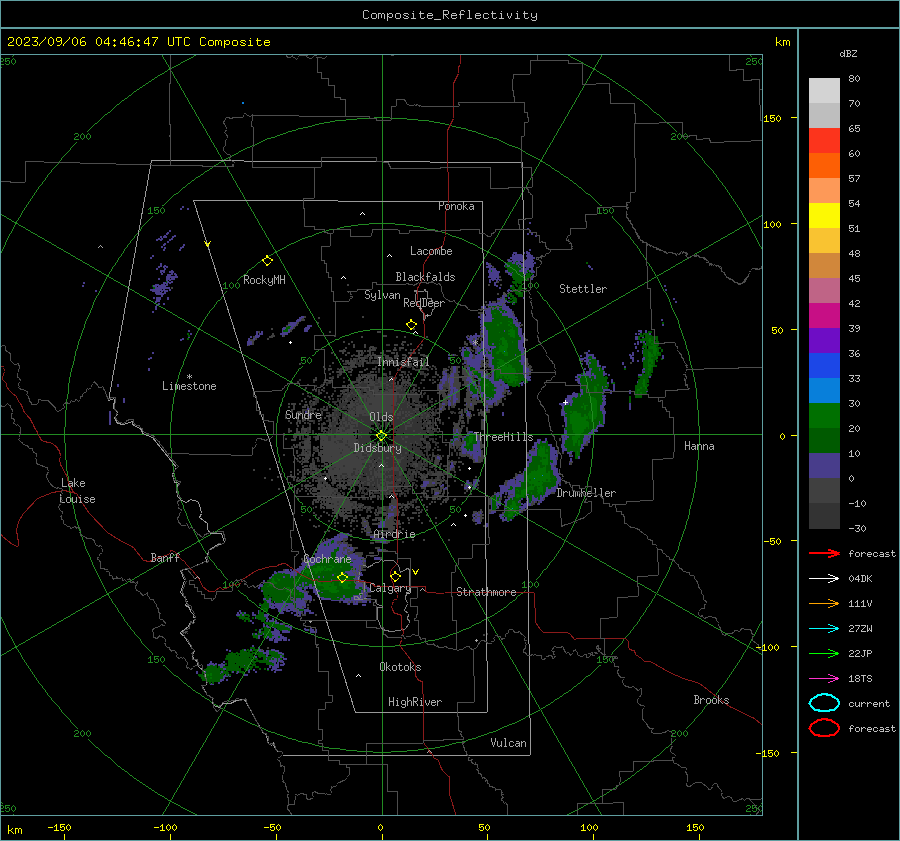900x841 pixels.
Task: Click the Cochrane city label
Action: [327, 559]
